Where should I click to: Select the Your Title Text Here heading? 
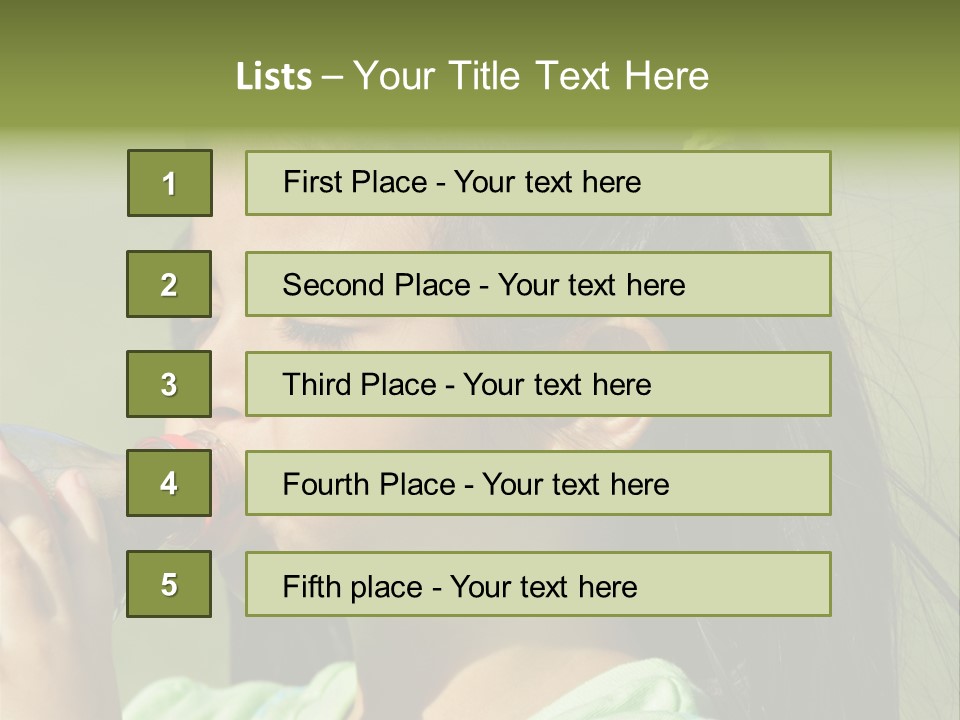[x=531, y=76]
